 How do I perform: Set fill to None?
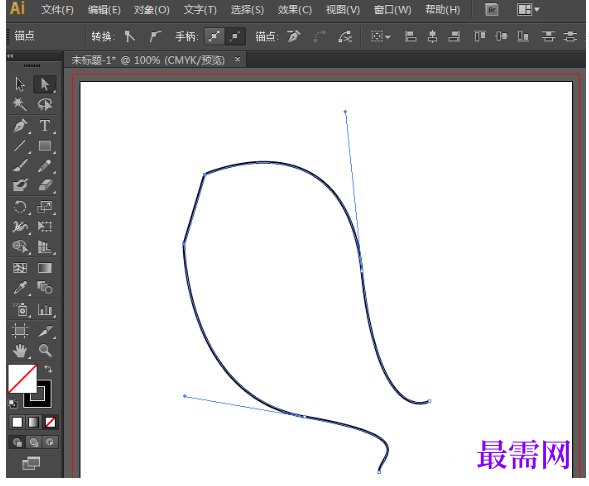coord(50,422)
